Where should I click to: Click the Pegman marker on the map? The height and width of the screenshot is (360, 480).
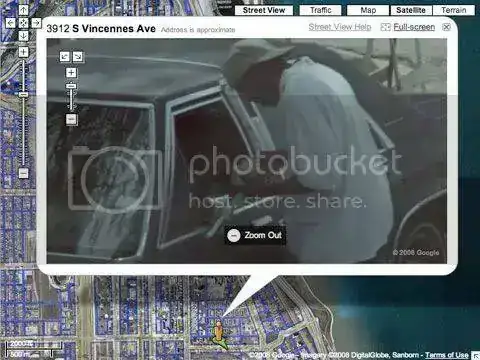[219, 334]
